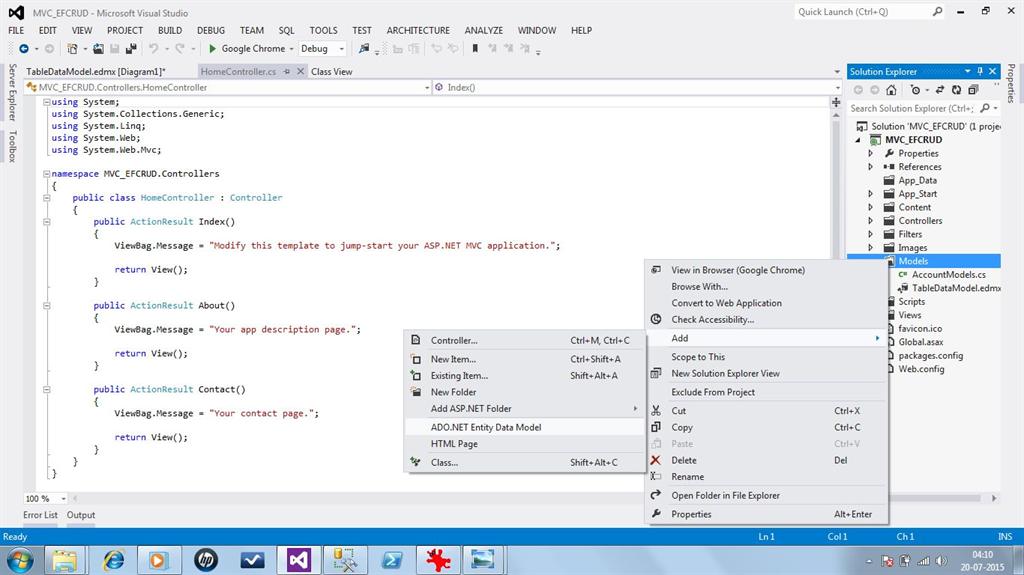Click the Visual Studio taskbar icon
Screen dimensions: 1024x575
tap(299, 560)
